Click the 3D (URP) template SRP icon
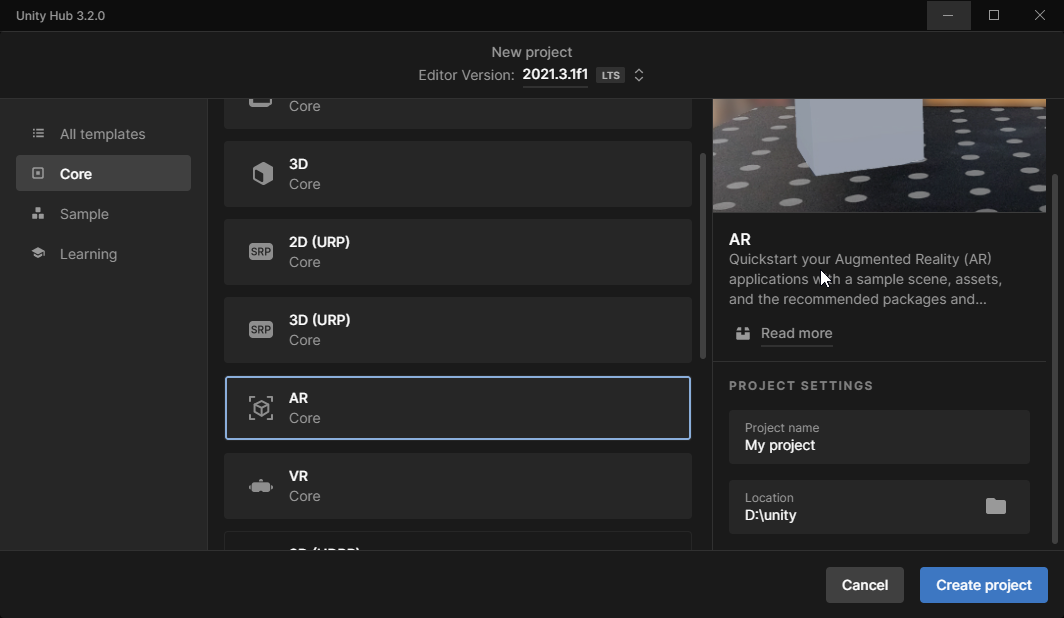This screenshot has height=618, width=1064. (261, 329)
